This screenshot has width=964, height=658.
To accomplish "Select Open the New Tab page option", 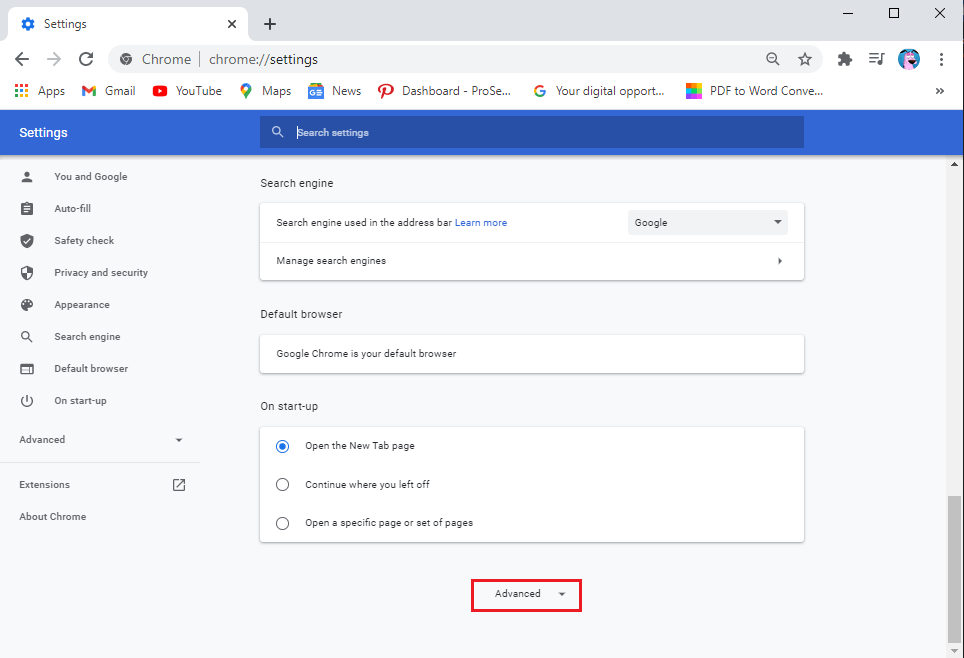I will click(x=283, y=447).
